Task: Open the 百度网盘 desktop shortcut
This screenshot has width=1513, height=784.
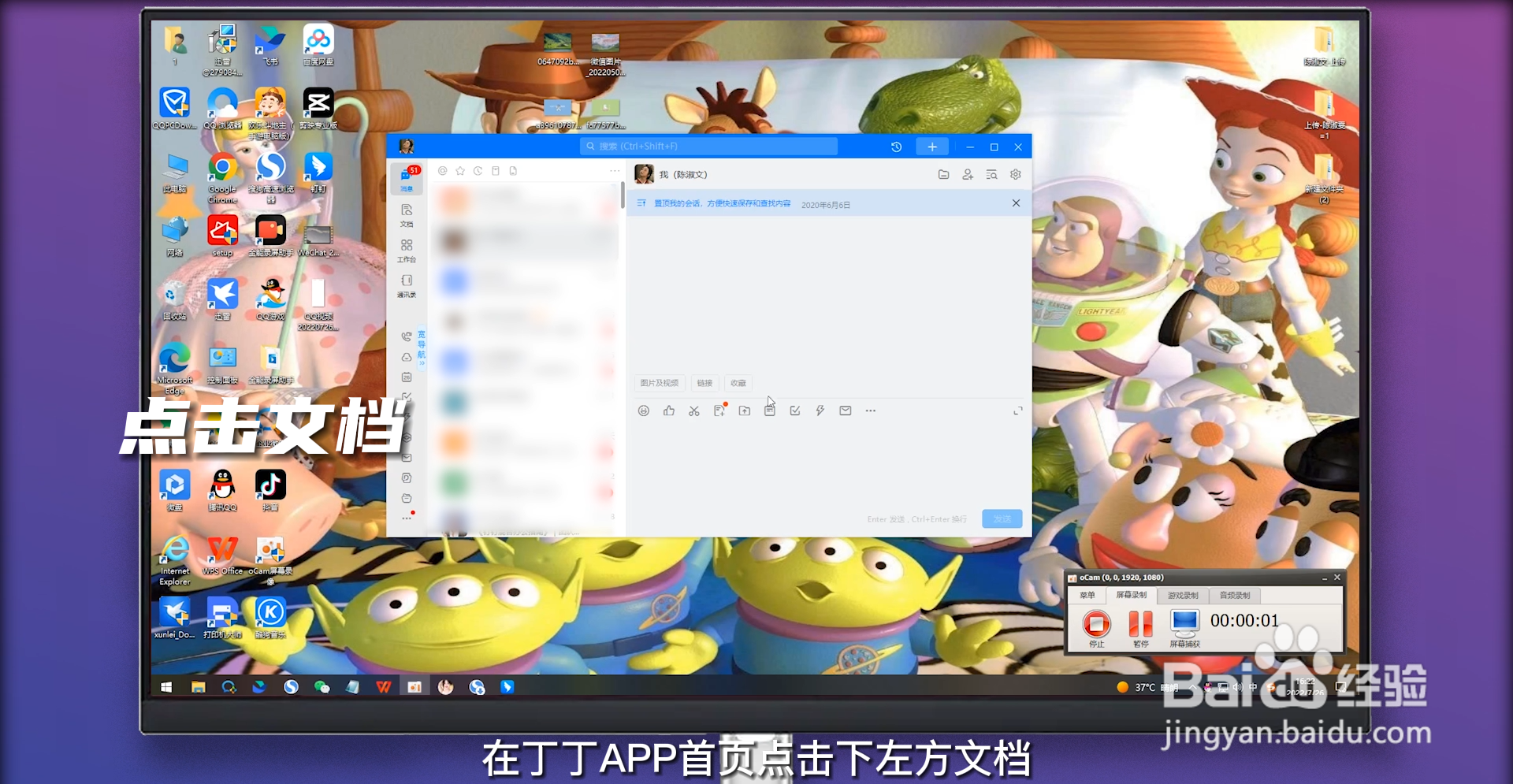Action: coord(318,45)
